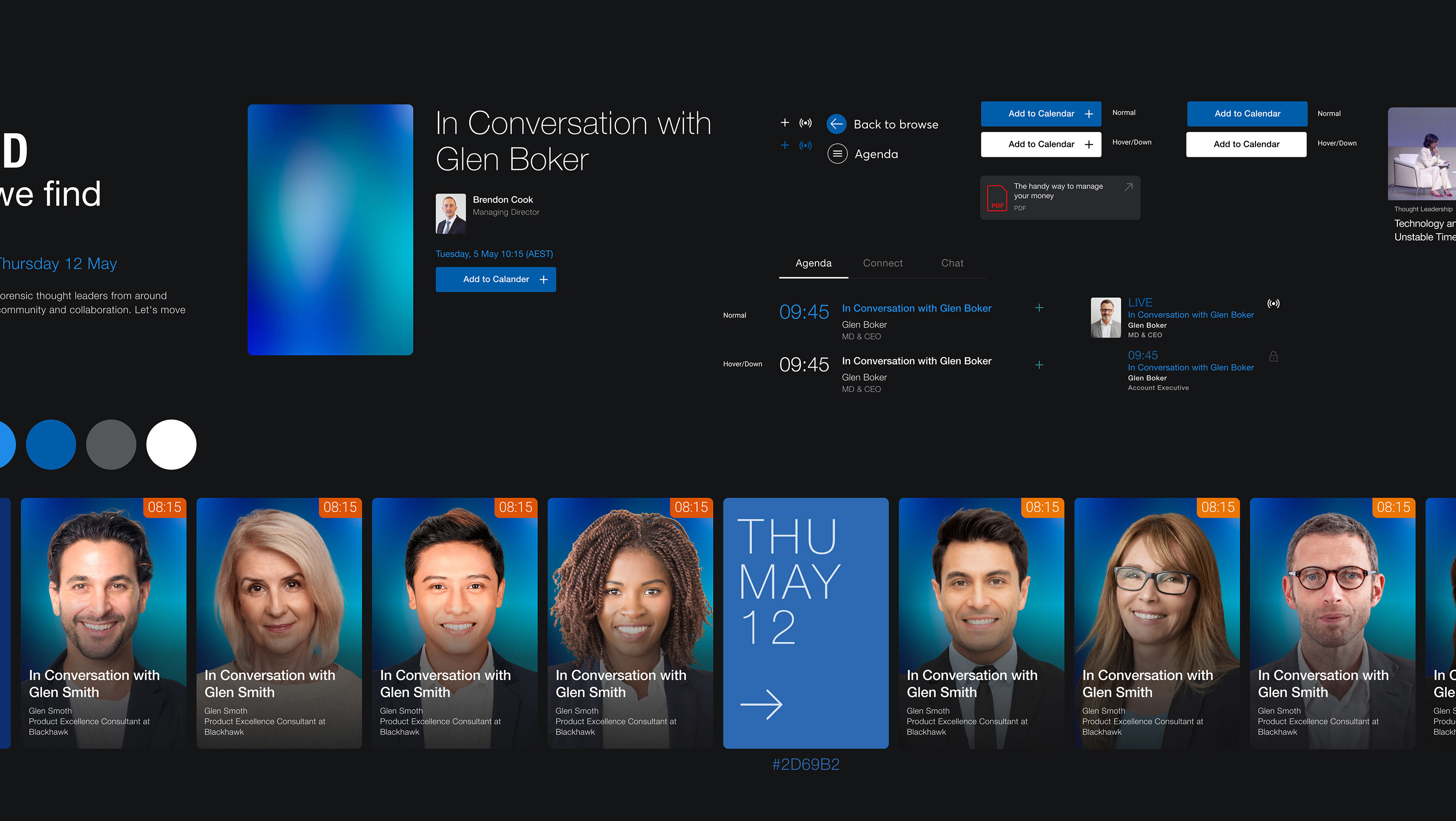Open the Chat tab
Image resolution: width=1456 pixels, height=821 pixels.
pos(952,263)
